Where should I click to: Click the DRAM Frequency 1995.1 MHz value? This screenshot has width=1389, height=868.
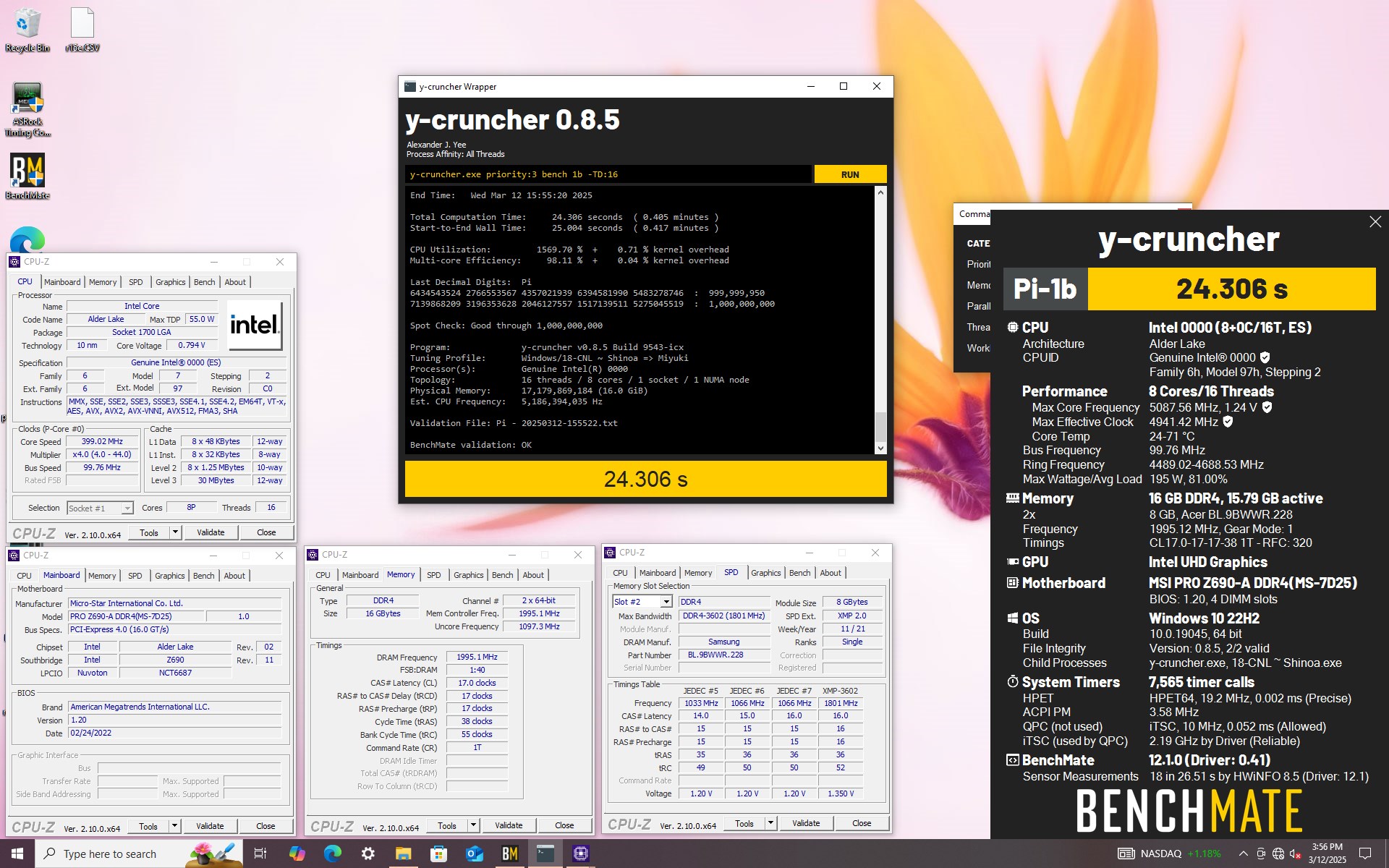coord(477,658)
